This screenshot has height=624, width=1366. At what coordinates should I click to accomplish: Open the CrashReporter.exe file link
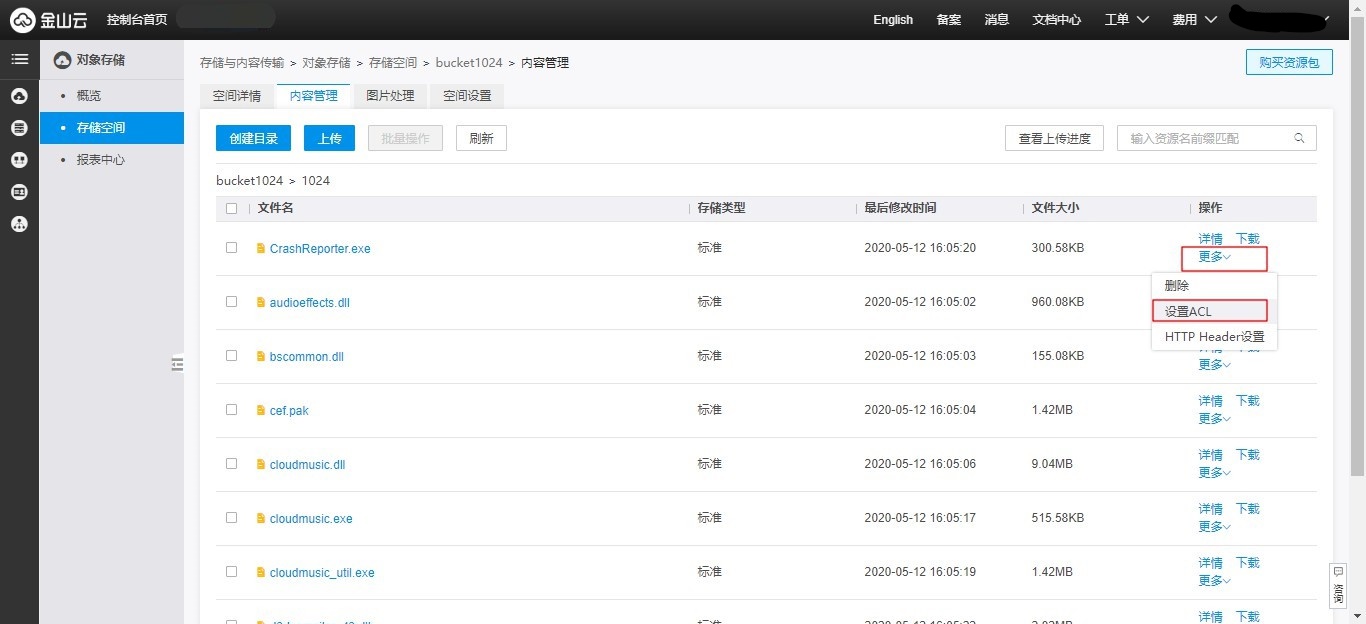(x=320, y=249)
